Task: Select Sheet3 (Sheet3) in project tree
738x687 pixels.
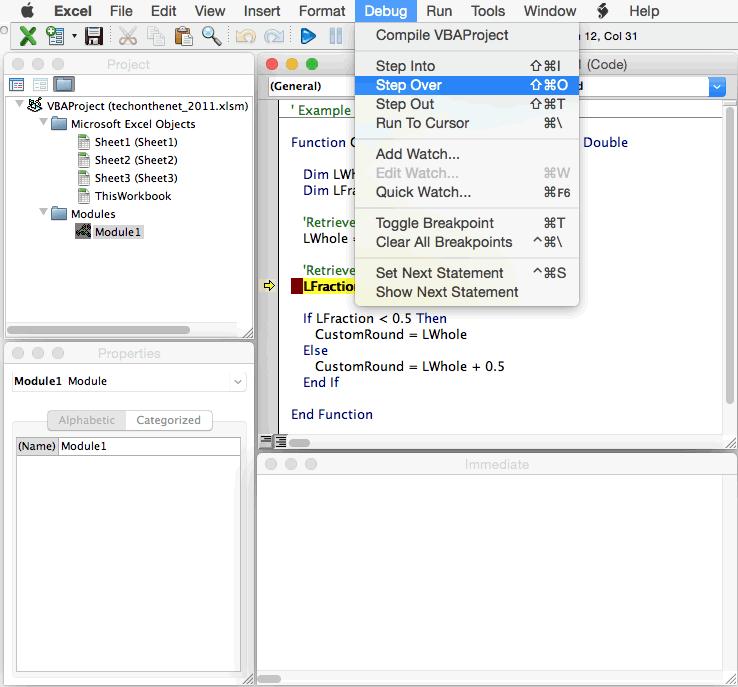Action: 128,178
